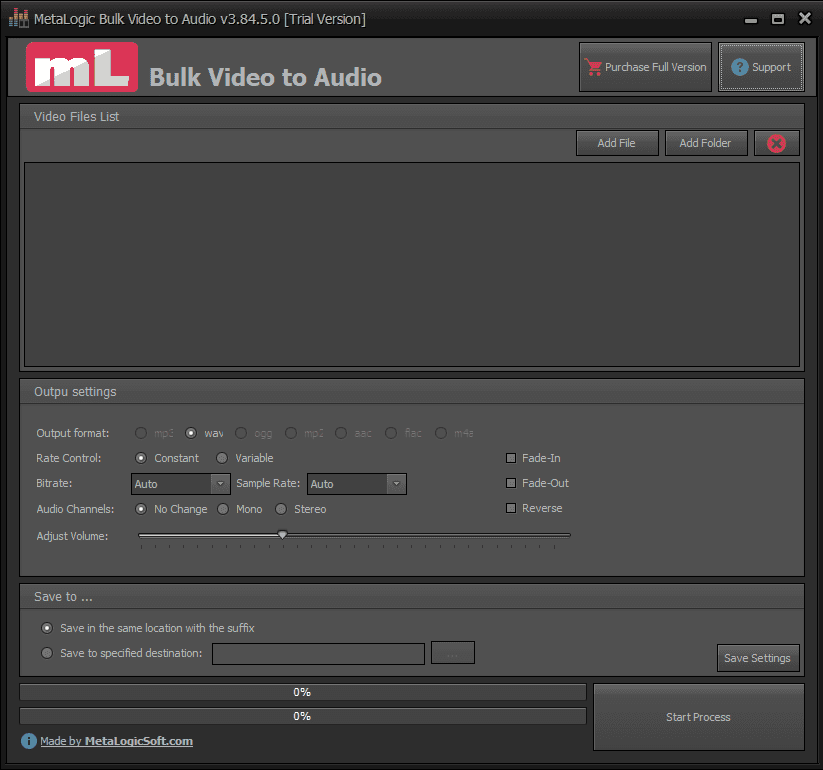Image resolution: width=823 pixels, height=770 pixels.
Task: Click the Adjust Volume slider handle
Action: (282, 535)
